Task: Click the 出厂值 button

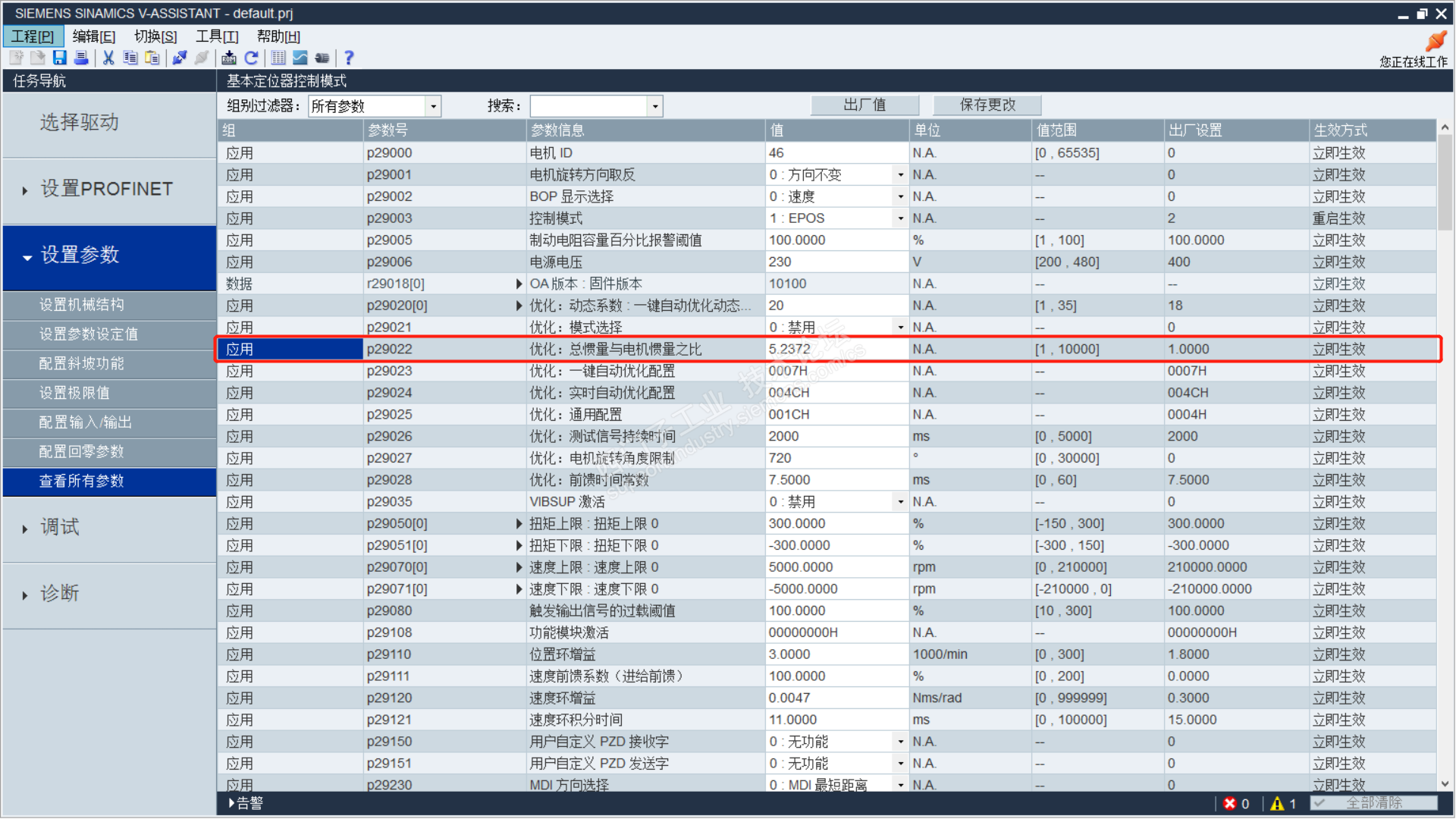Action: (864, 105)
